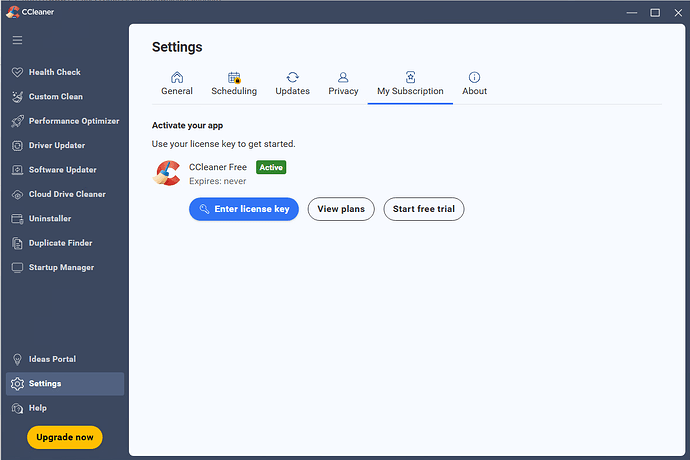Viewport: 690px width, 460px height.
Task: Select Startup Manager
Action: [x=65, y=268]
